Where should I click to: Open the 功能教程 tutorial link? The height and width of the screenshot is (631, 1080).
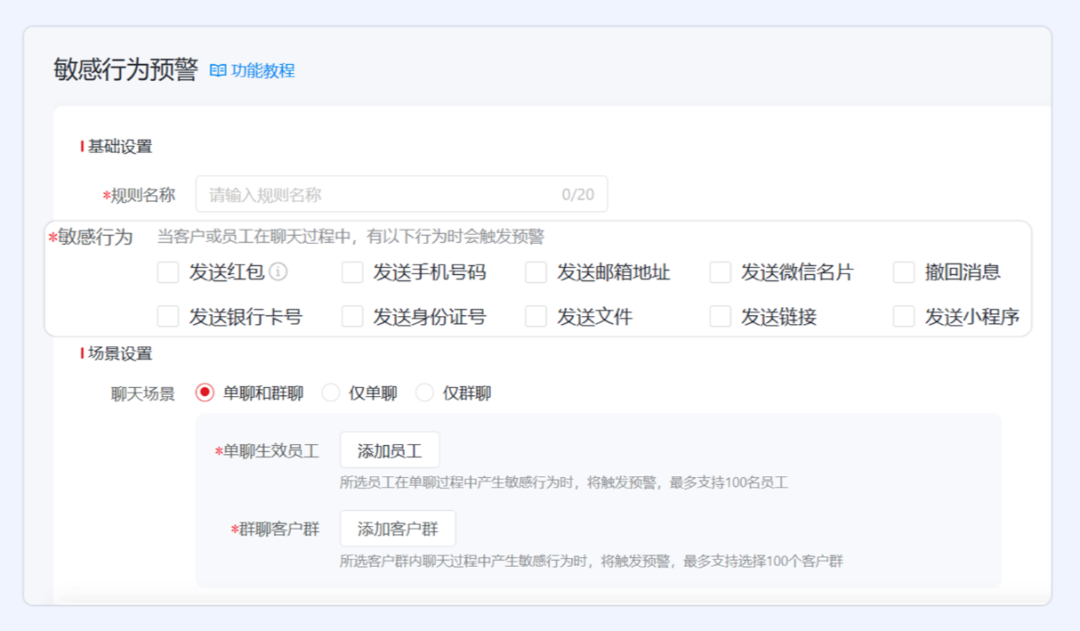pos(263,71)
